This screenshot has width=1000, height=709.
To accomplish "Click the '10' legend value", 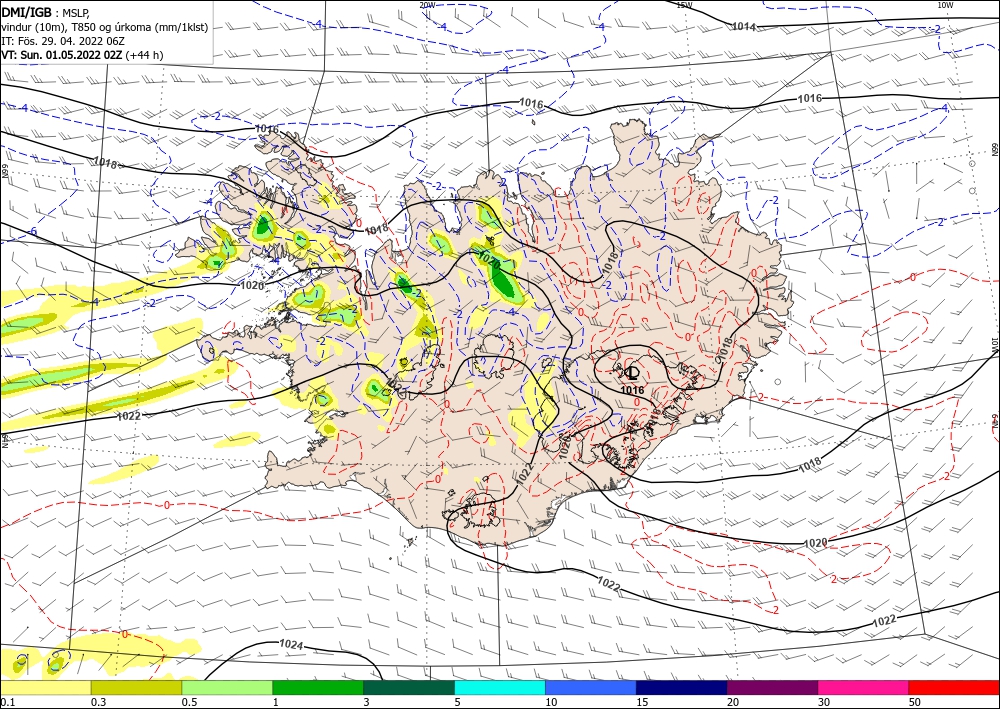I will coord(551,702).
